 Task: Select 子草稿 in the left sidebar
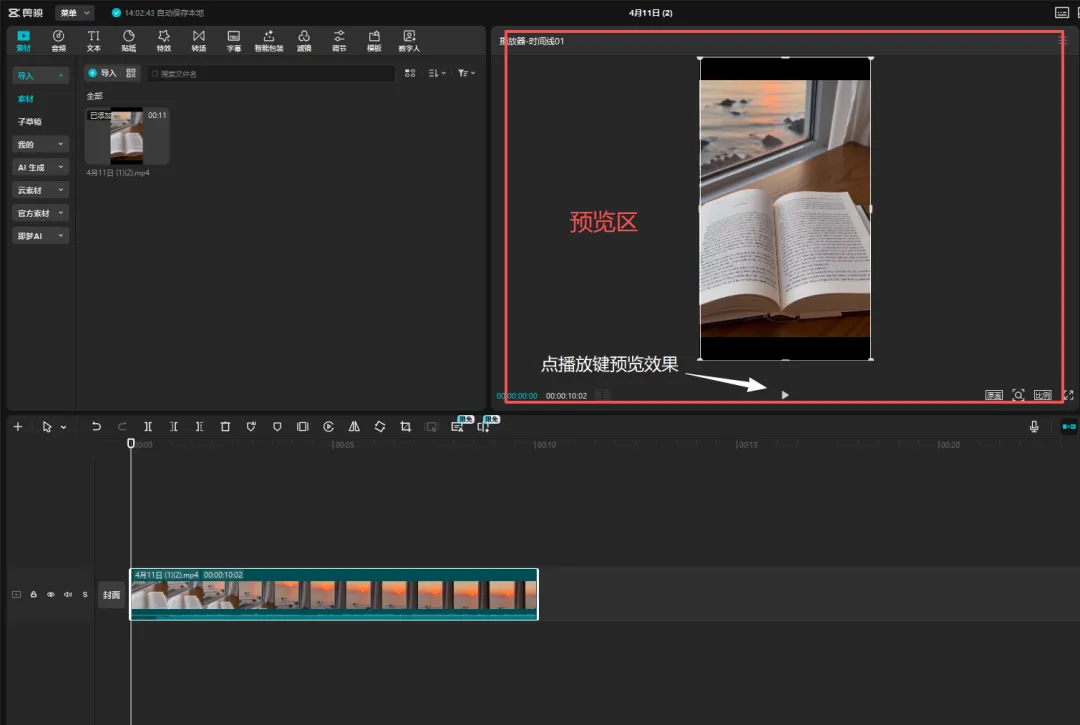tap(30, 122)
